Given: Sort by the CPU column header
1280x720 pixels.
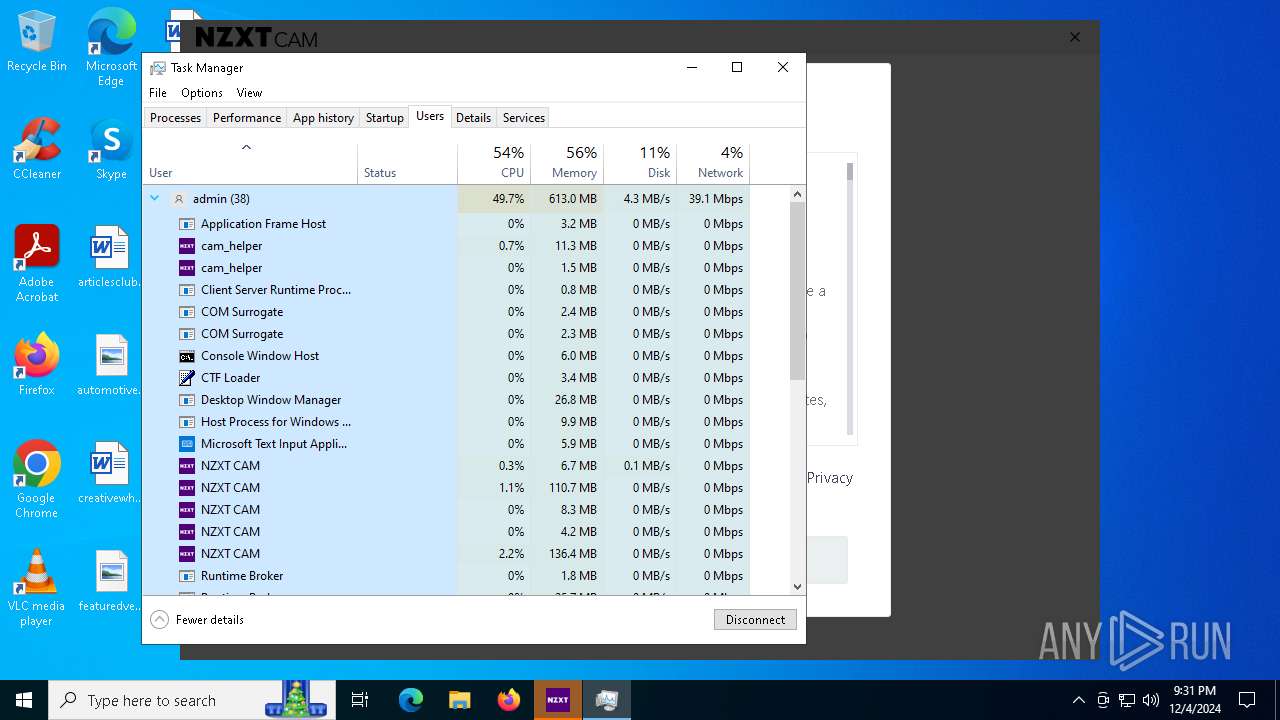Looking at the screenshot, I should tap(494, 163).
